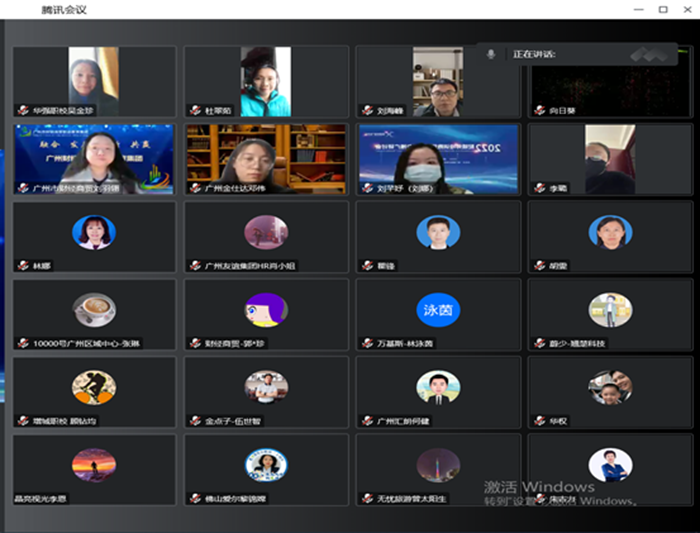Click the muted mic icon for 杜翠茹

[x=195, y=110]
